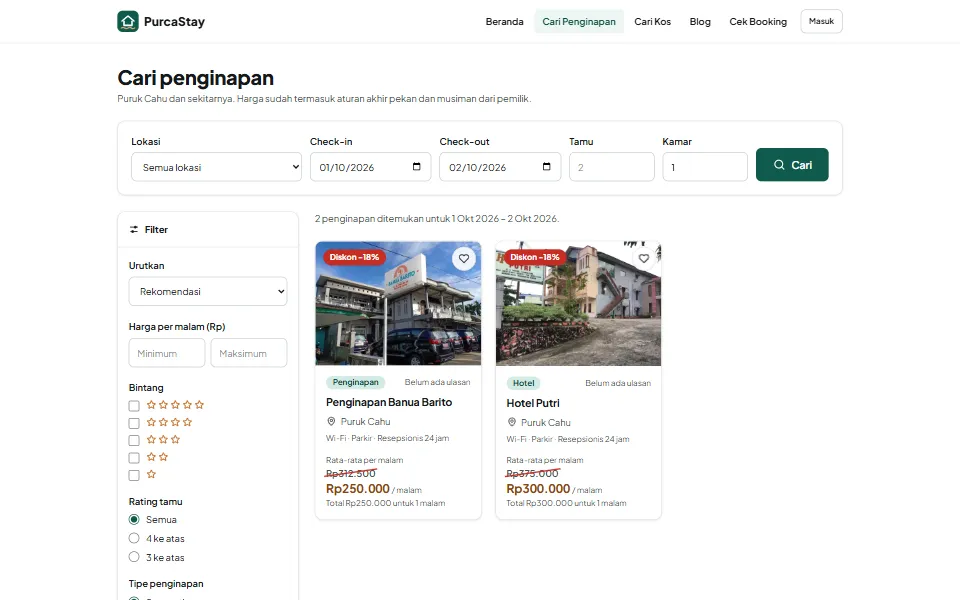Click the 'Penginapan' type tag
The width and height of the screenshot is (960, 600).
[x=356, y=382]
